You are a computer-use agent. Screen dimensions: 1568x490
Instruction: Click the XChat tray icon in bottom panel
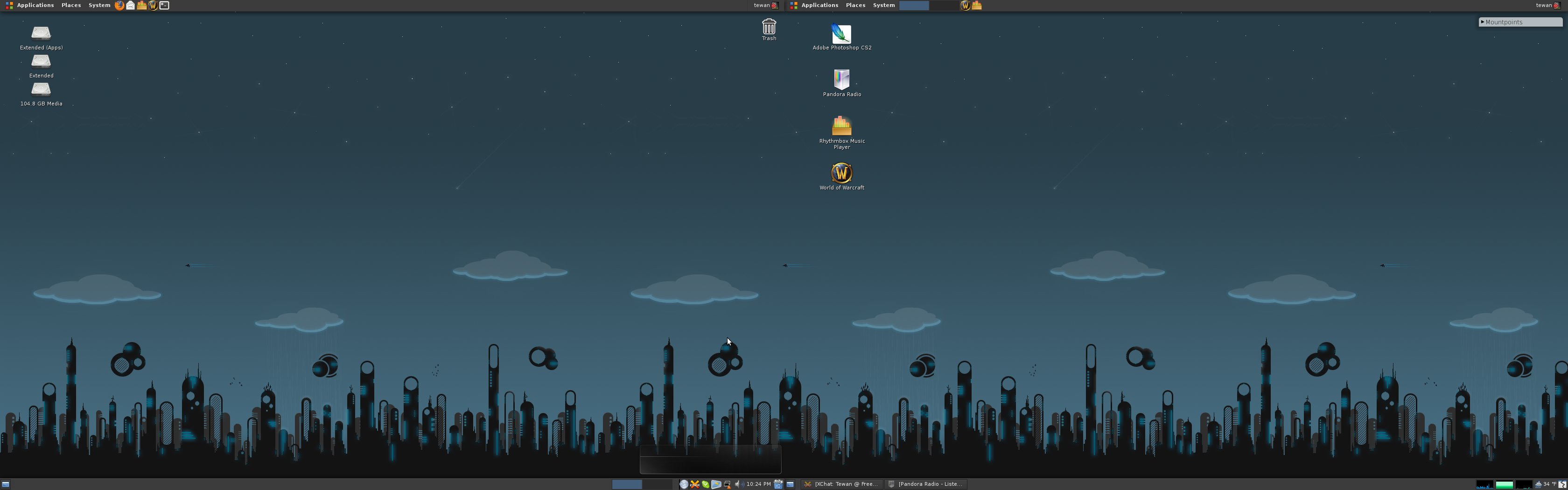(694, 484)
